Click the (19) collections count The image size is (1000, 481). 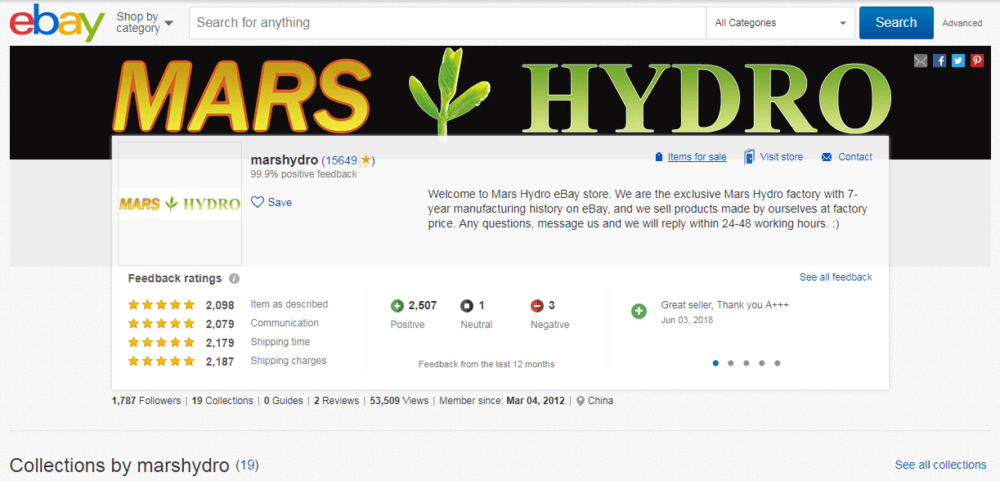pyautogui.click(x=247, y=466)
